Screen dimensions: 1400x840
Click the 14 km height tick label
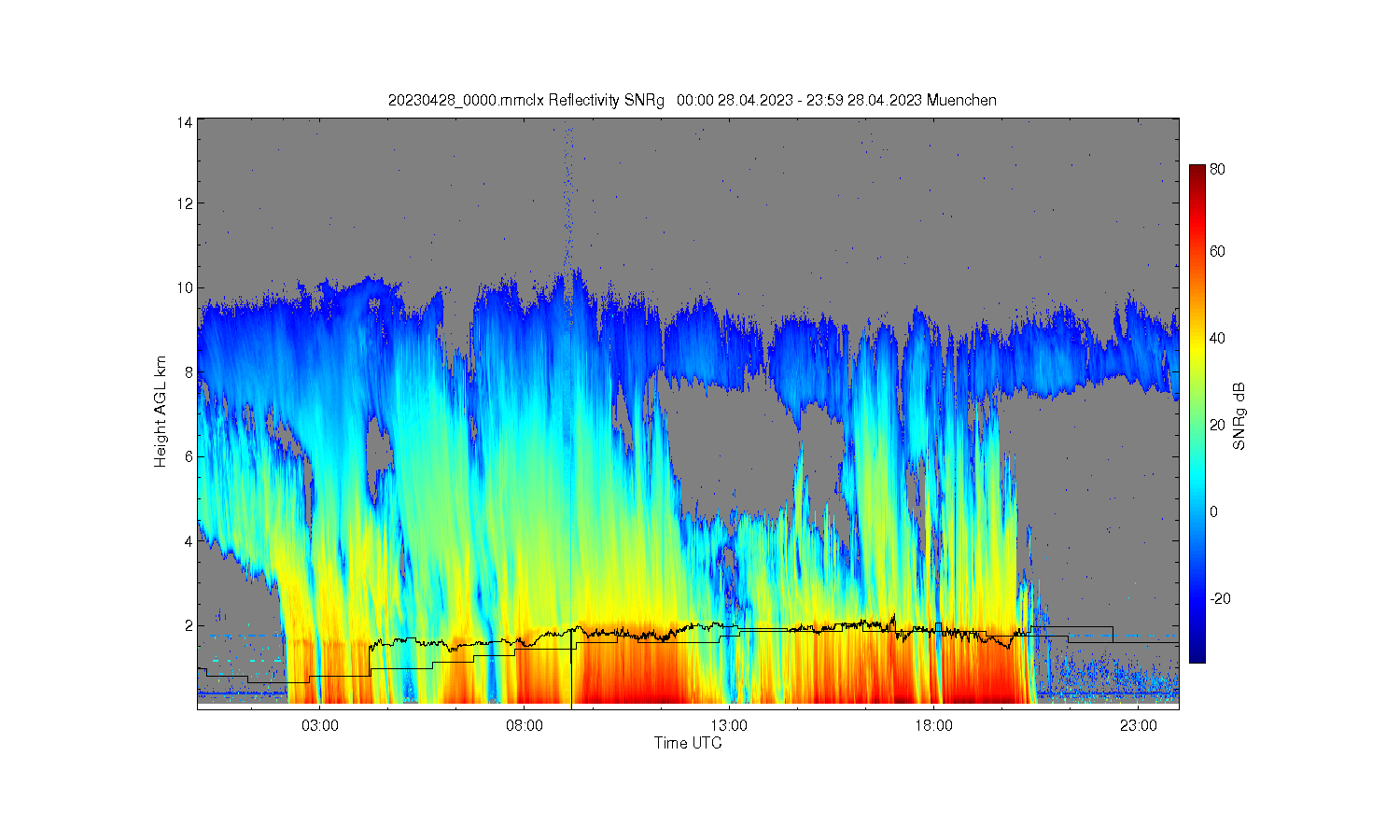point(185,122)
